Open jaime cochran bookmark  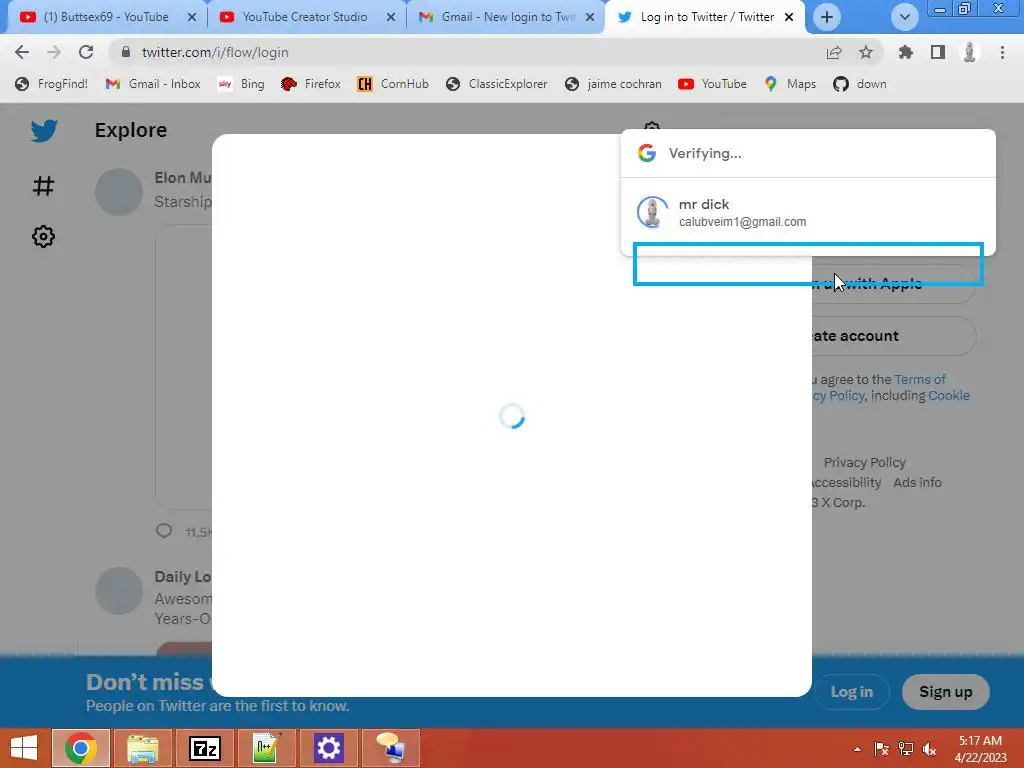coord(614,84)
